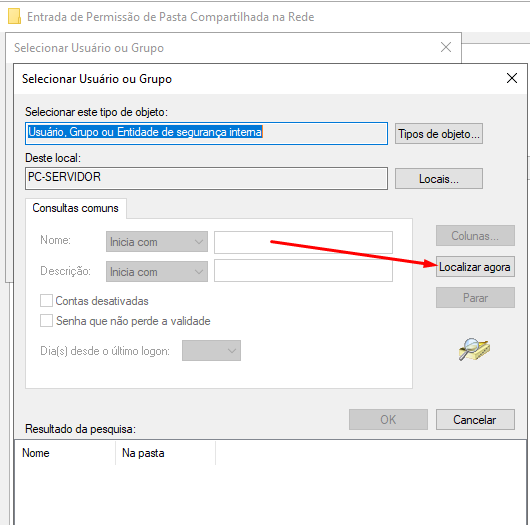Close the background Selecionar Usuário ou Grupo window
Viewport: 530px width, 525px height.
click(x=446, y=47)
